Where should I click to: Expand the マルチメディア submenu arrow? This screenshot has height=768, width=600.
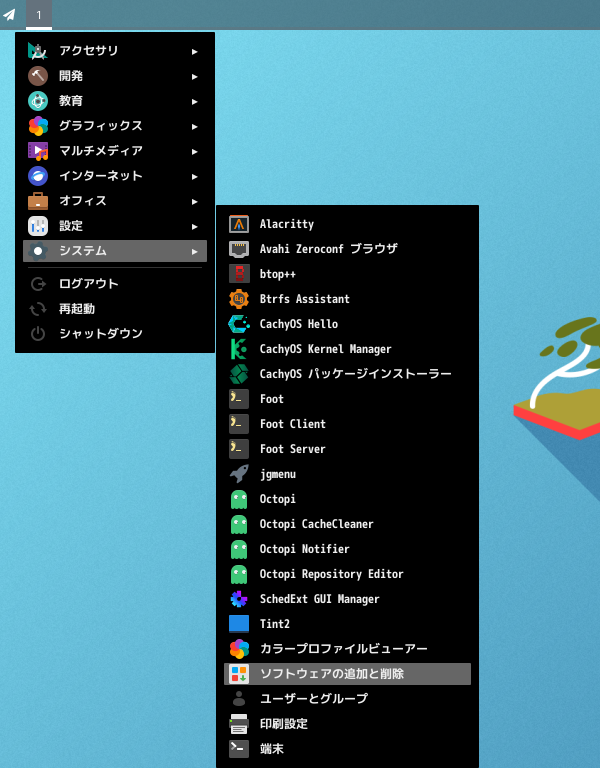(x=194, y=151)
